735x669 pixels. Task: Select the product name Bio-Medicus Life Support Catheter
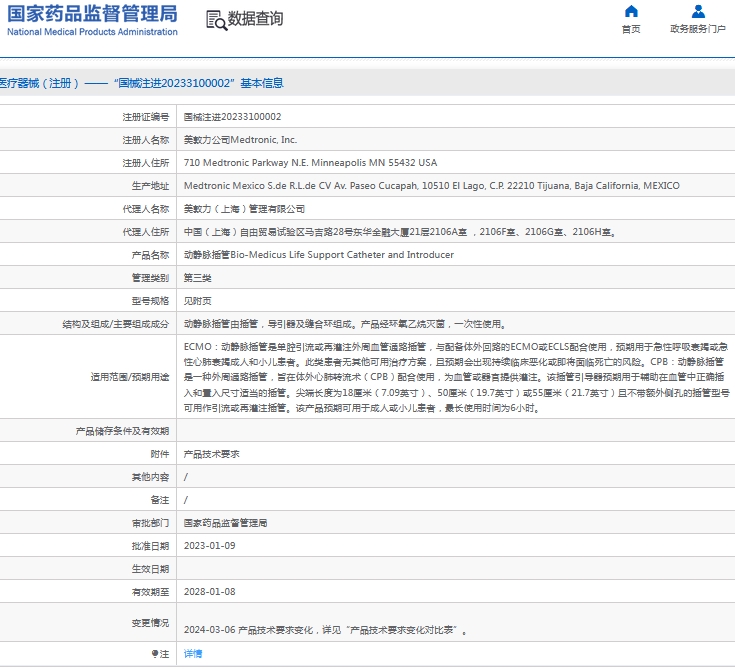click(319, 255)
